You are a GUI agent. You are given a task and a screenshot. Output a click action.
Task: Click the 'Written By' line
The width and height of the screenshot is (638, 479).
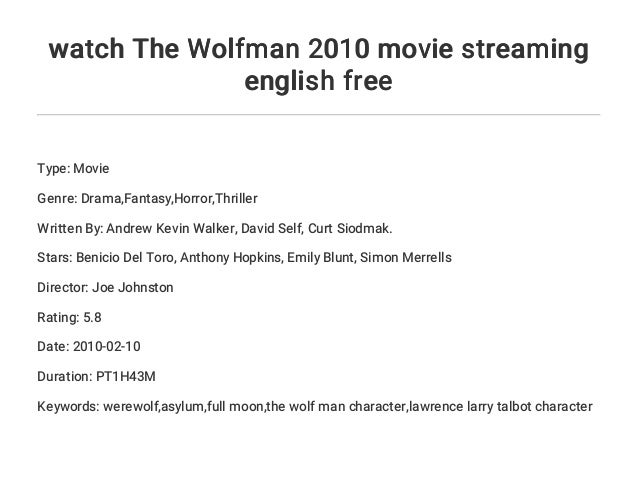[x=215, y=228]
